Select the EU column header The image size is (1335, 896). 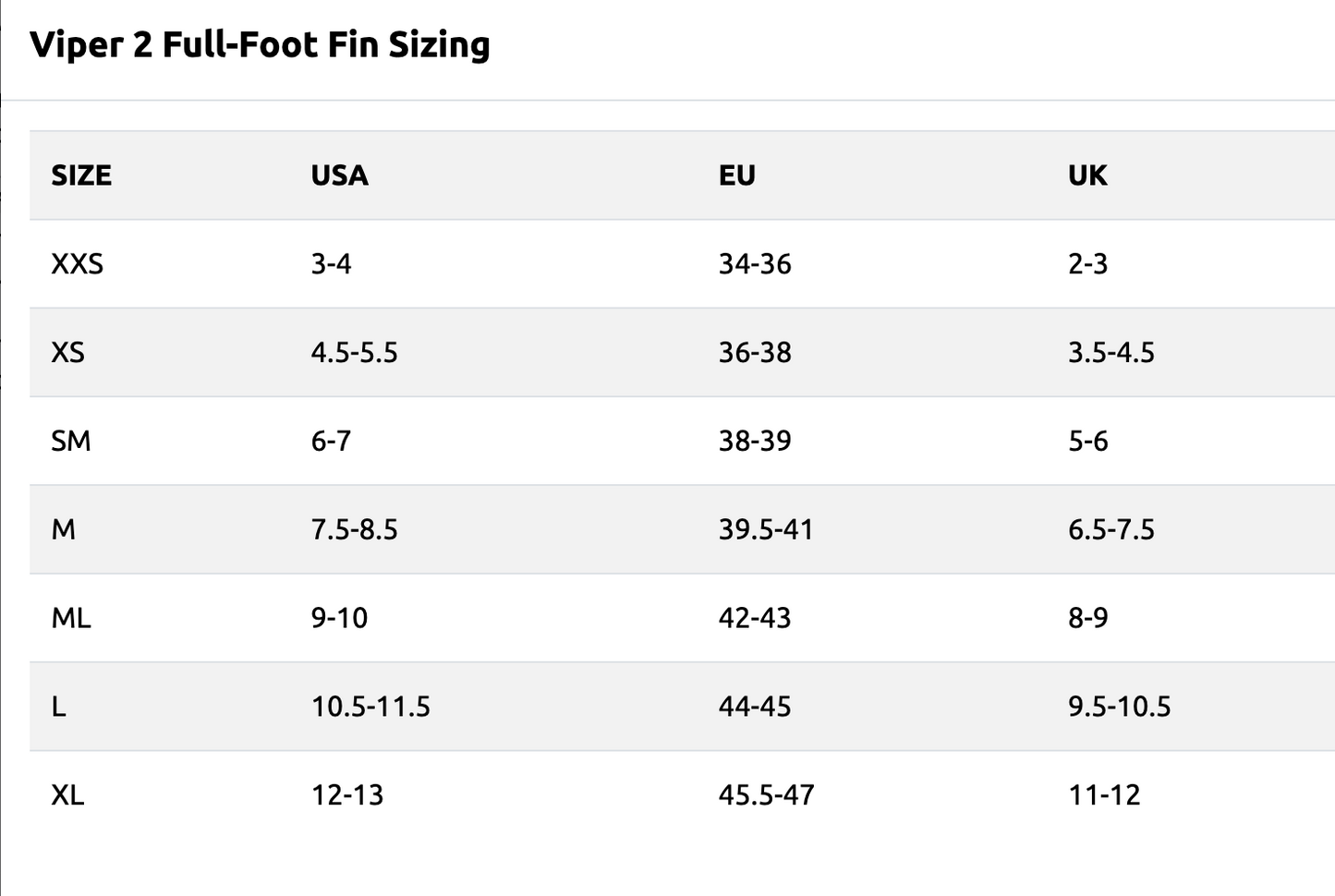(737, 176)
